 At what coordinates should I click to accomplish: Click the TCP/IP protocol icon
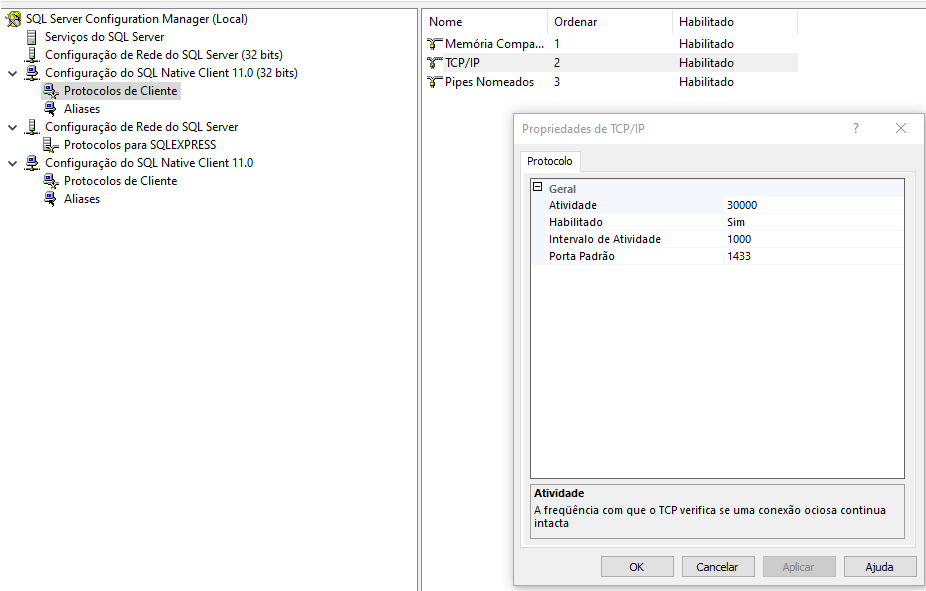[435, 63]
